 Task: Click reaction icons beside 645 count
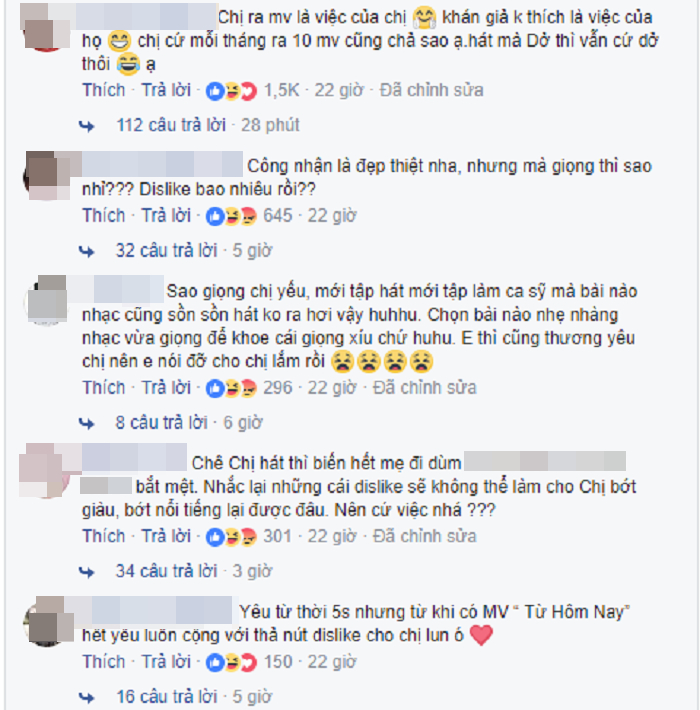tap(231, 217)
